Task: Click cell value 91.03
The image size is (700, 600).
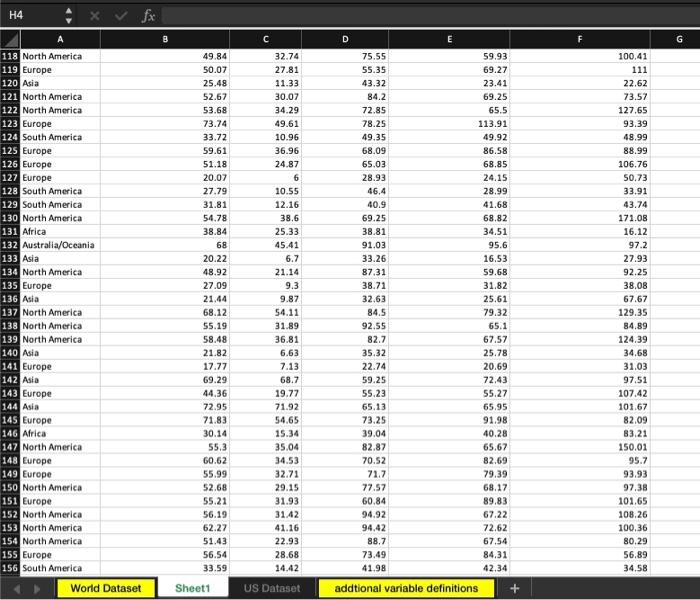Action: click(345, 245)
